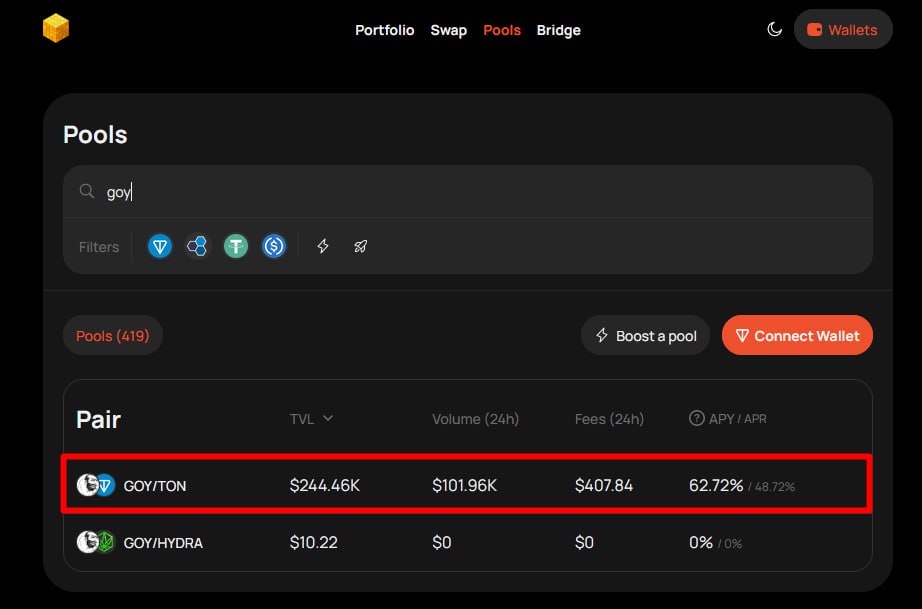Filter pools by USDC token
Viewport: 922px width, 609px height.
(274, 246)
